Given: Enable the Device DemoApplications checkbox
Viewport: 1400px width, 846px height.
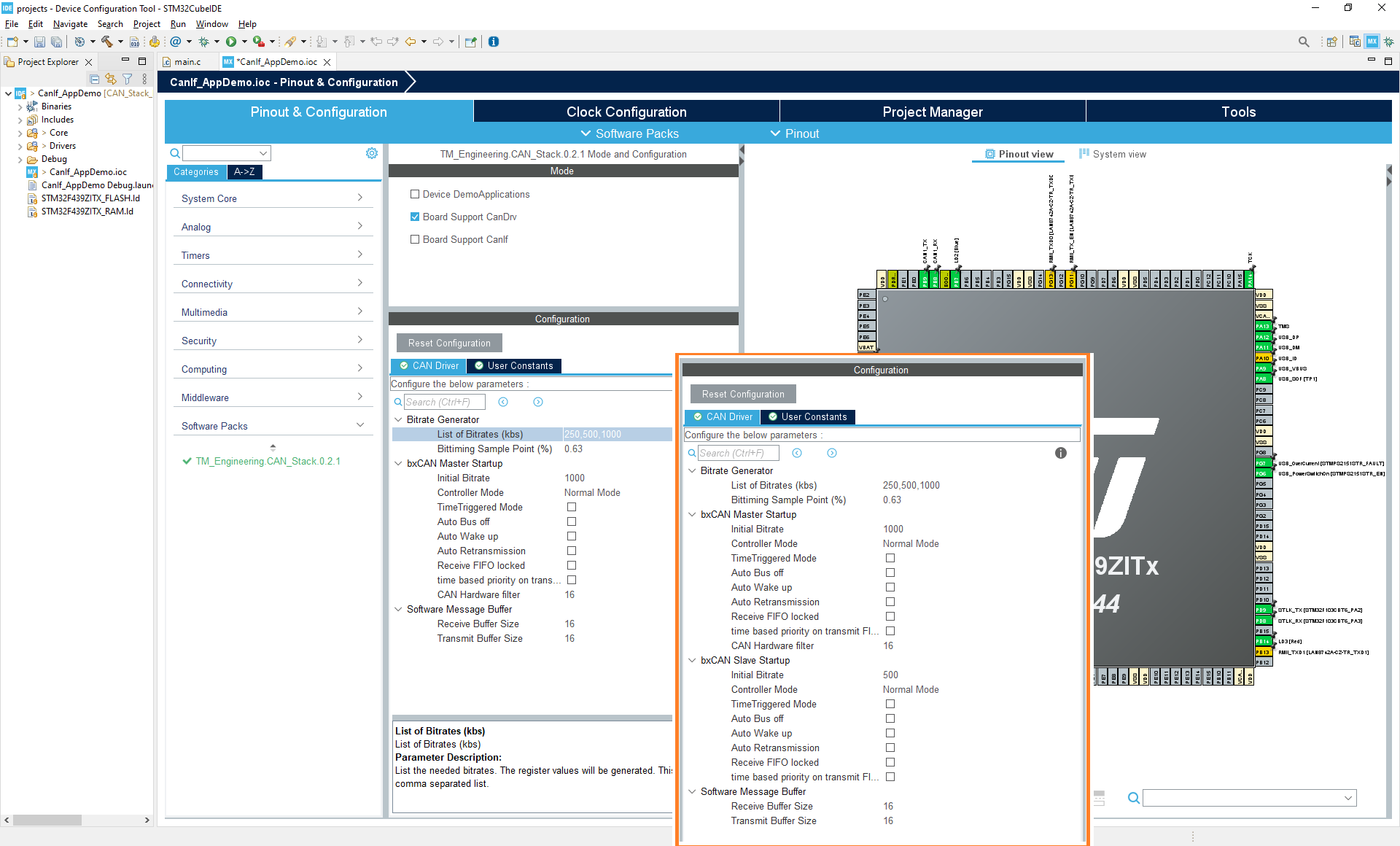Looking at the screenshot, I should point(415,194).
